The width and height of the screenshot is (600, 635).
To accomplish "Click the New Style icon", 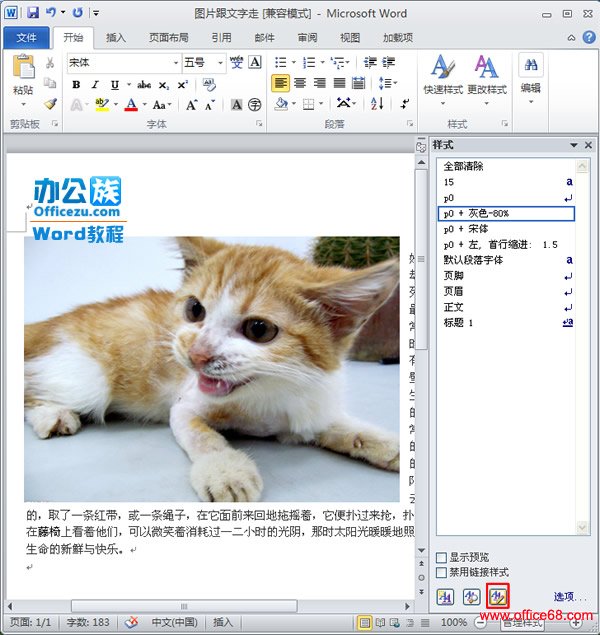I will (x=446, y=597).
